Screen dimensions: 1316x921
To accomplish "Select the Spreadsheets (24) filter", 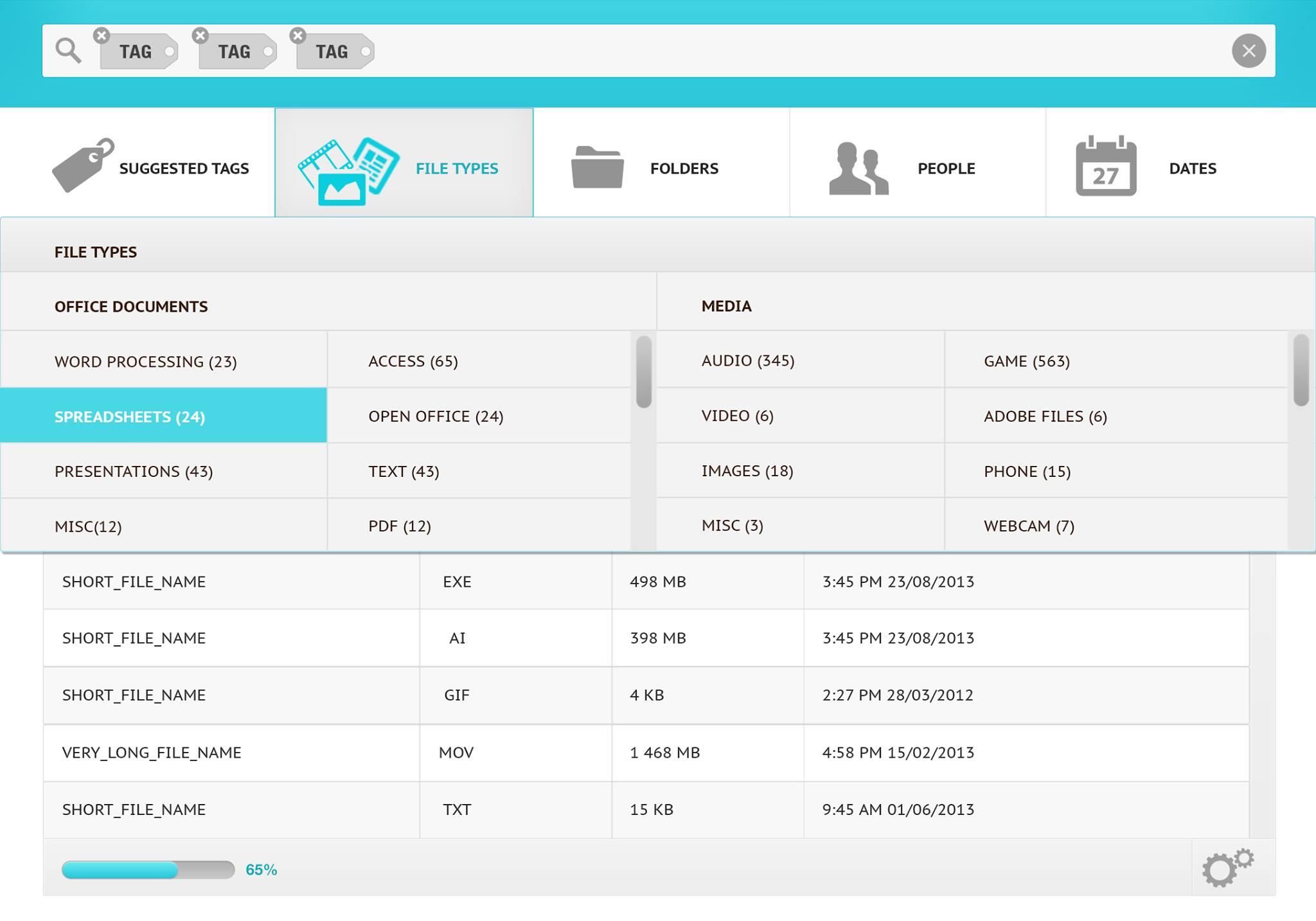I will (x=129, y=416).
